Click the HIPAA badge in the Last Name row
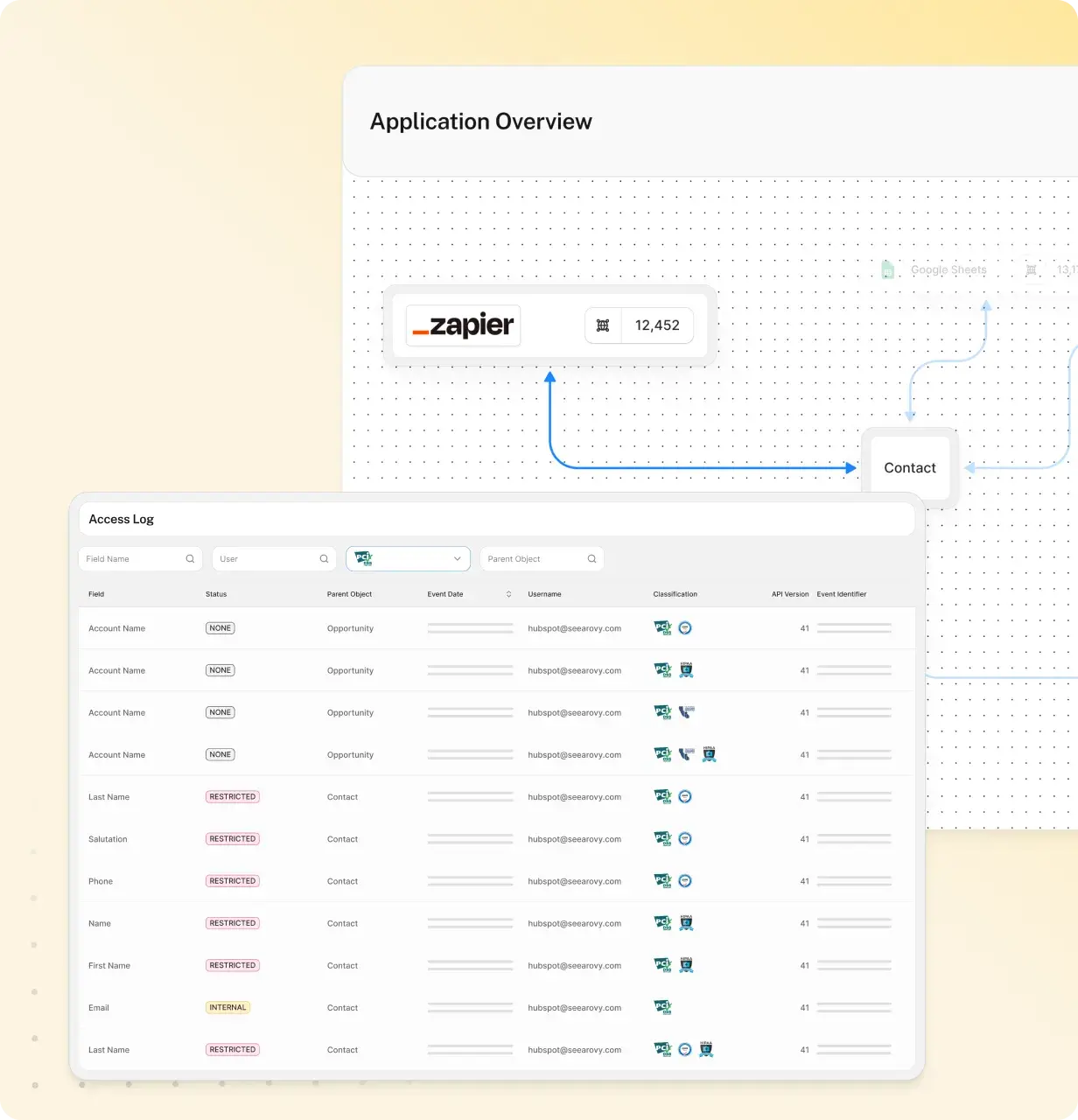 [x=706, y=1049]
